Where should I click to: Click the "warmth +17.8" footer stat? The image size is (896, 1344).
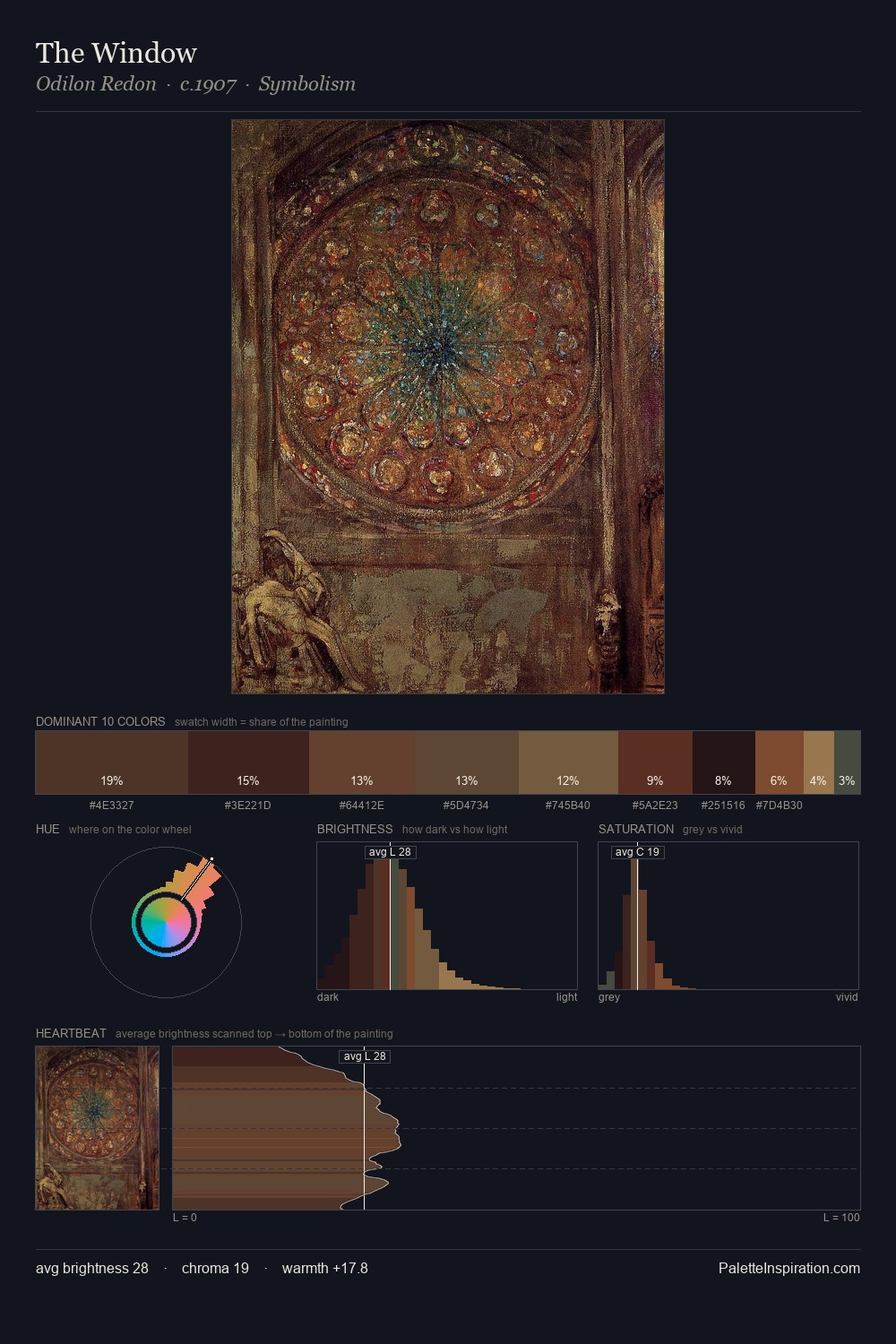(x=325, y=1268)
